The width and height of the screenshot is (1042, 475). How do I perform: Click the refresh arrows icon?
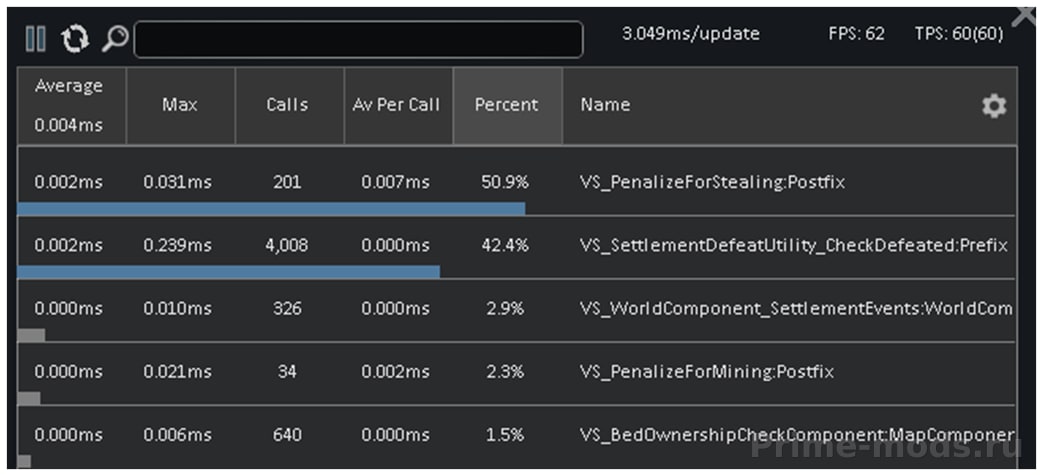75,39
